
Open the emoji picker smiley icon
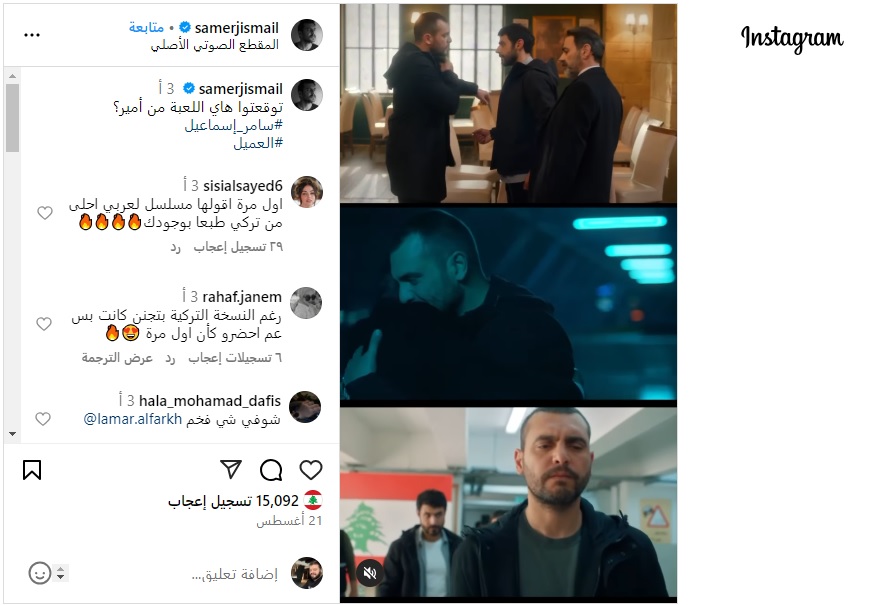point(39,573)
